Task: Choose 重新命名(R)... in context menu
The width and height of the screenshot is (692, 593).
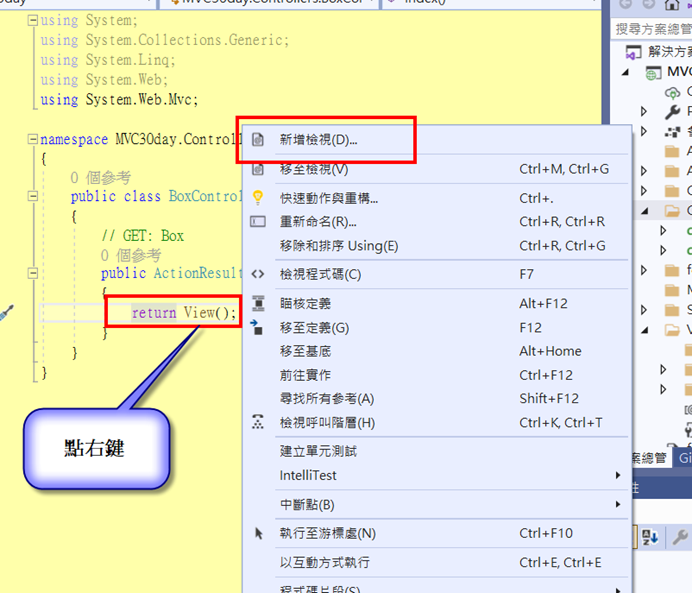Action: pyautogui.click(x=437, y=221)
